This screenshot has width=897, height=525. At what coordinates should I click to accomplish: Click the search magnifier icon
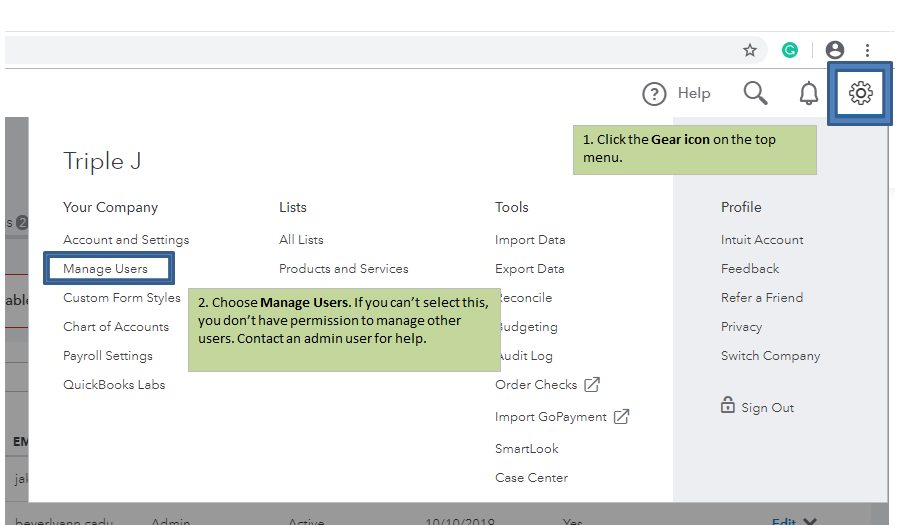[755, 93]
